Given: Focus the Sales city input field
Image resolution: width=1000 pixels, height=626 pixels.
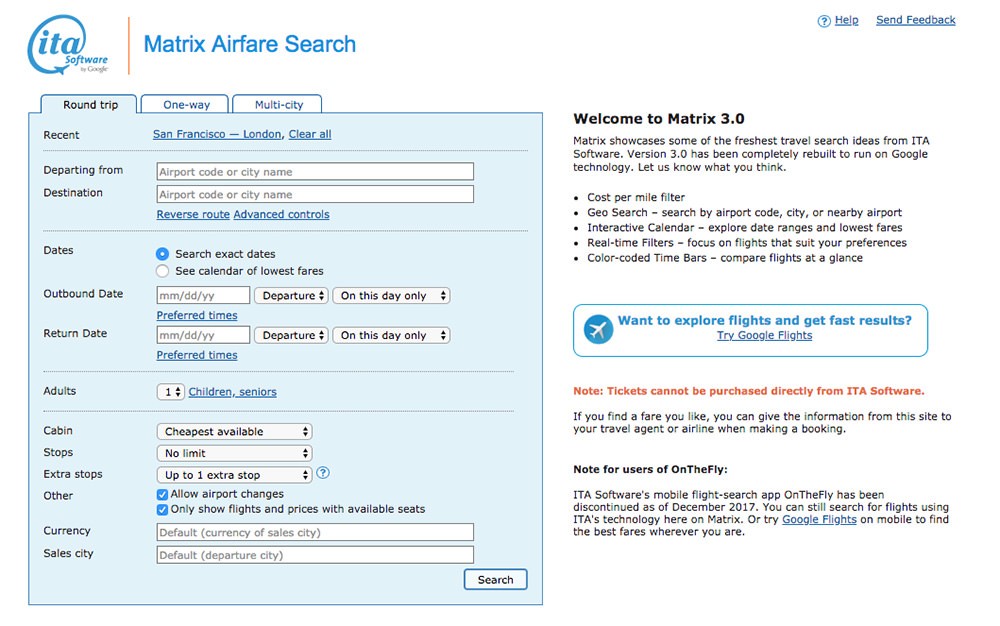Looking at the screenshot, I should point(315,555).
